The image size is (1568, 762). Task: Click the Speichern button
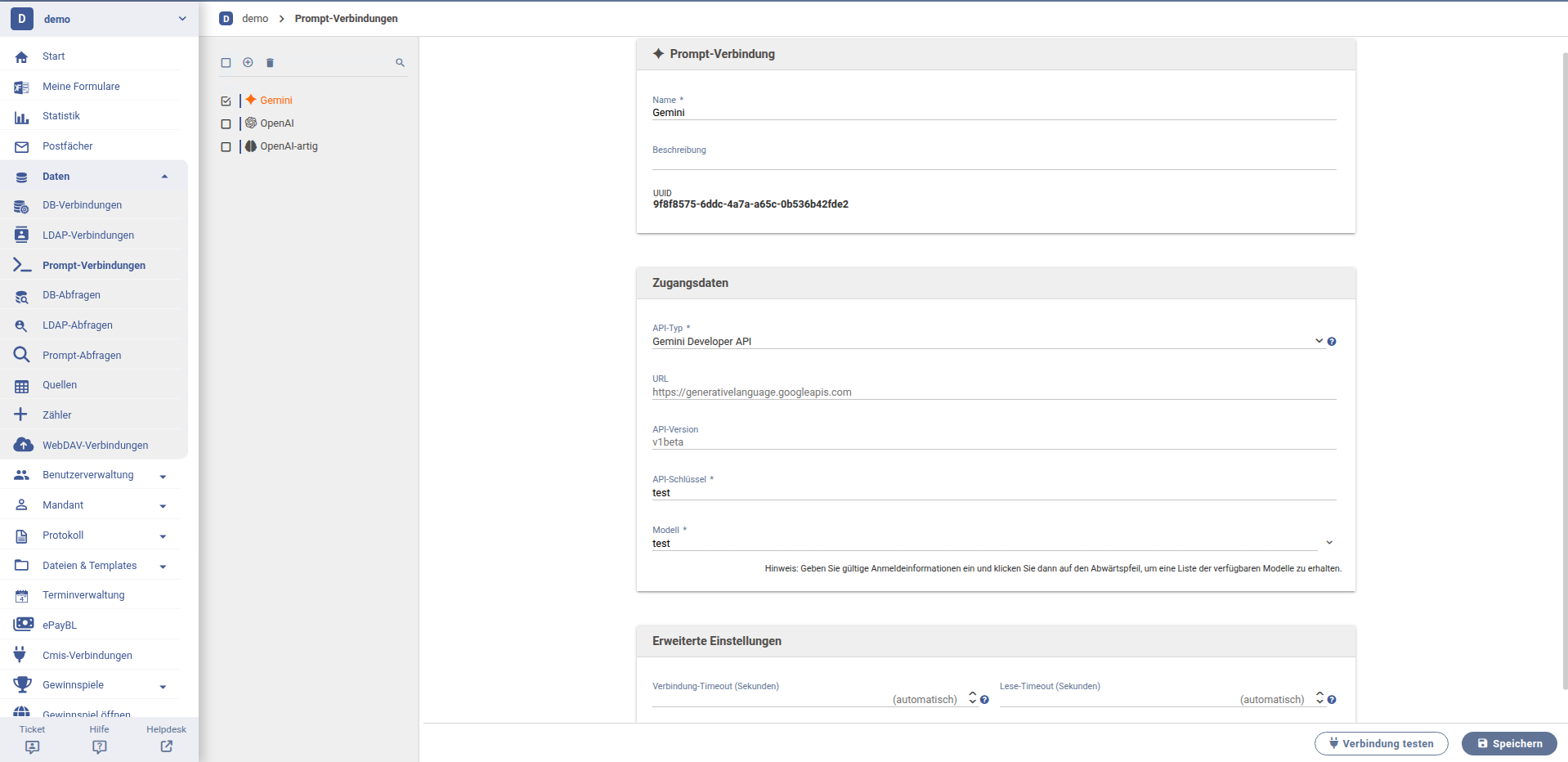tap(1509, 743)
